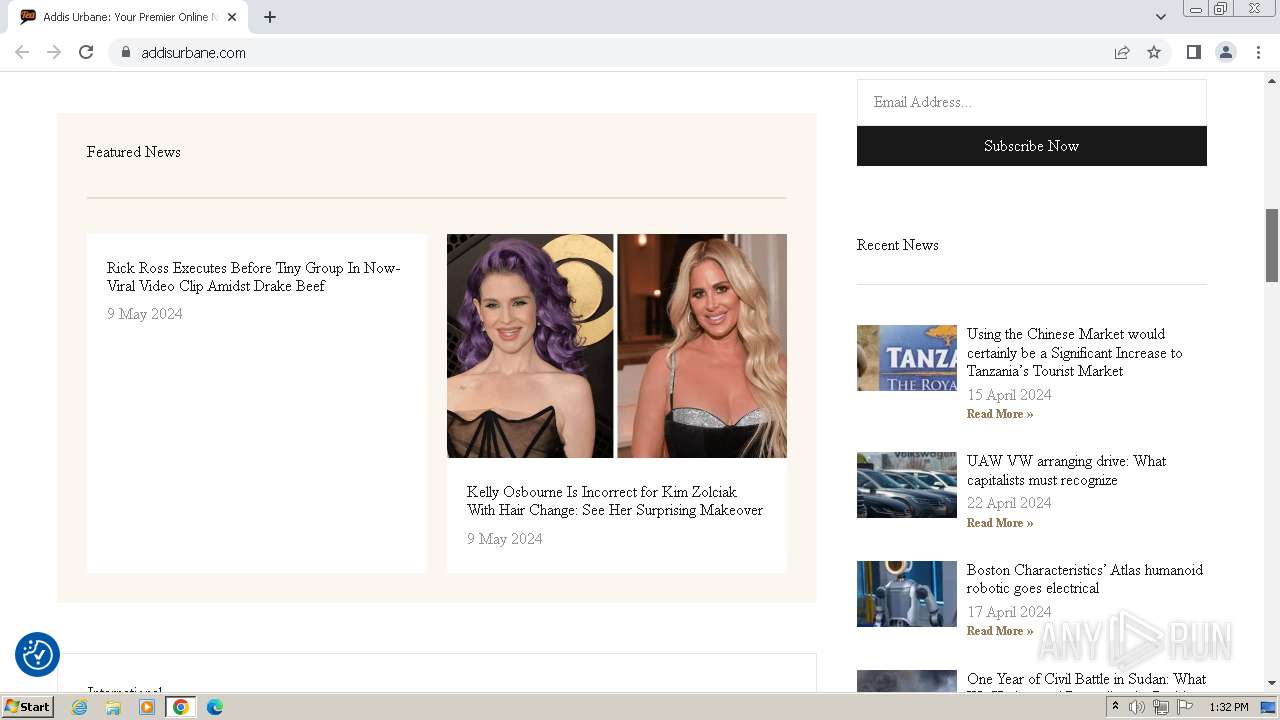Click the Volkswagen cars thumbnail
The height and width of the screenshot is (720, 1280).
pyautogui.click(x=906, y=485)
